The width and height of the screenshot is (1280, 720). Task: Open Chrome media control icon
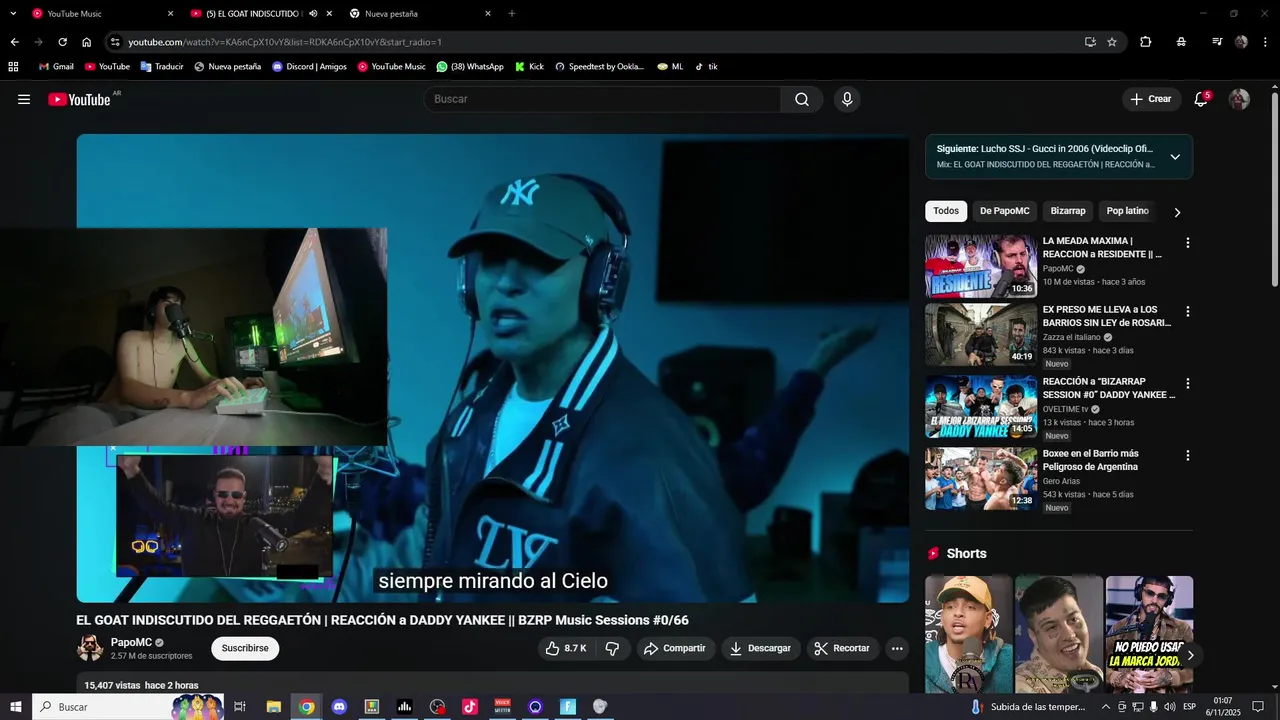click(1217, 42)
